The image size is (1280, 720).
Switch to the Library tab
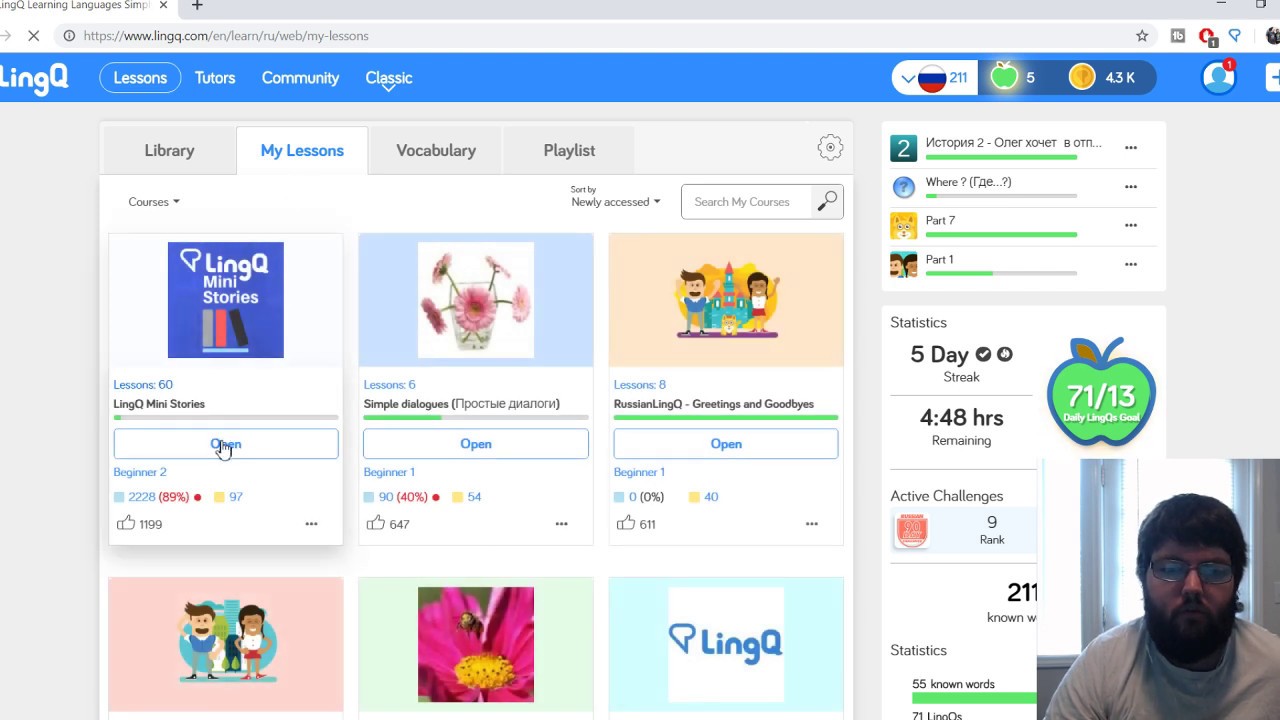tap(169, 150)
